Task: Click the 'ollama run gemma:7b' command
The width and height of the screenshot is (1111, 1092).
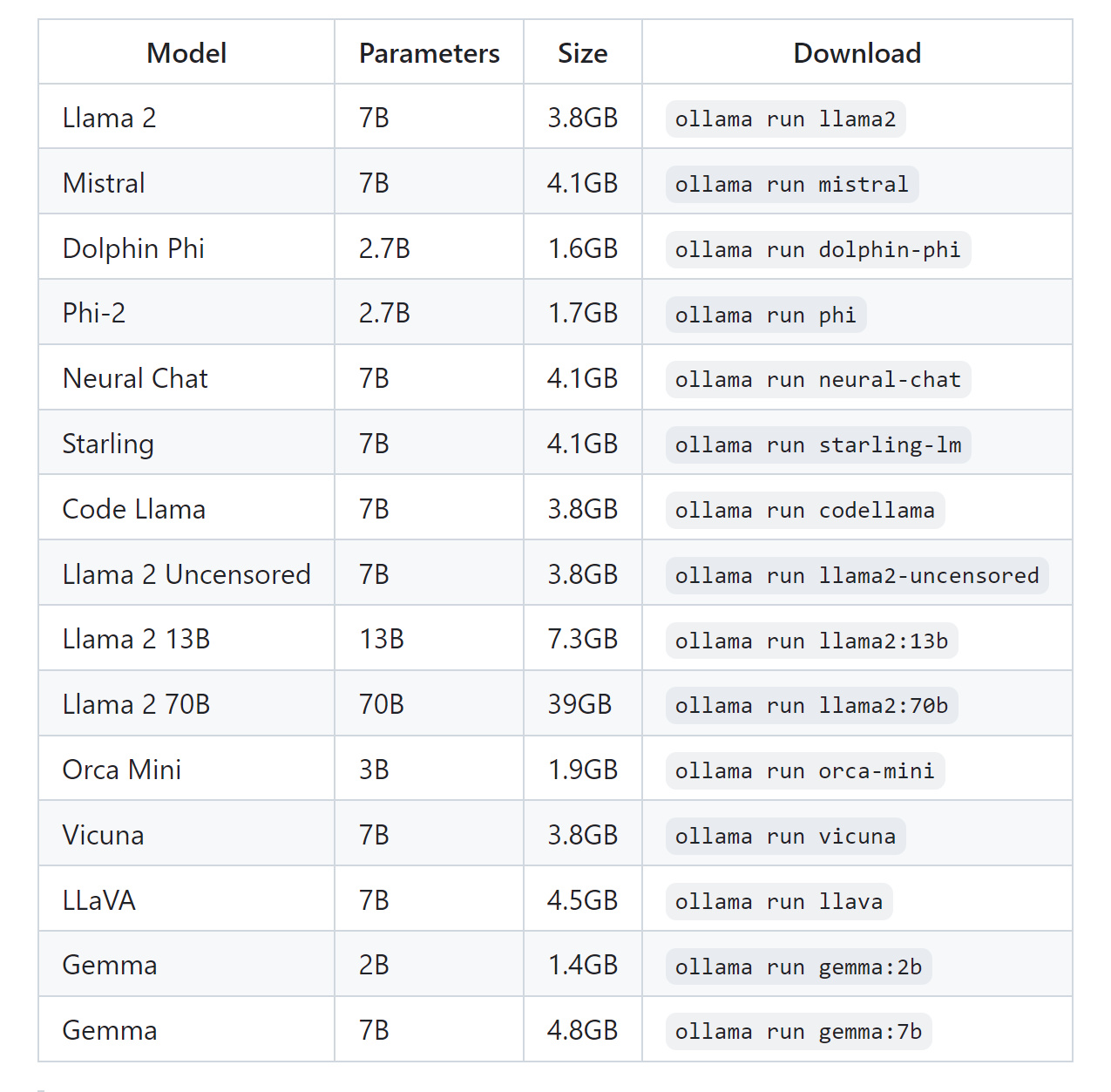Action: (798, 1032)
